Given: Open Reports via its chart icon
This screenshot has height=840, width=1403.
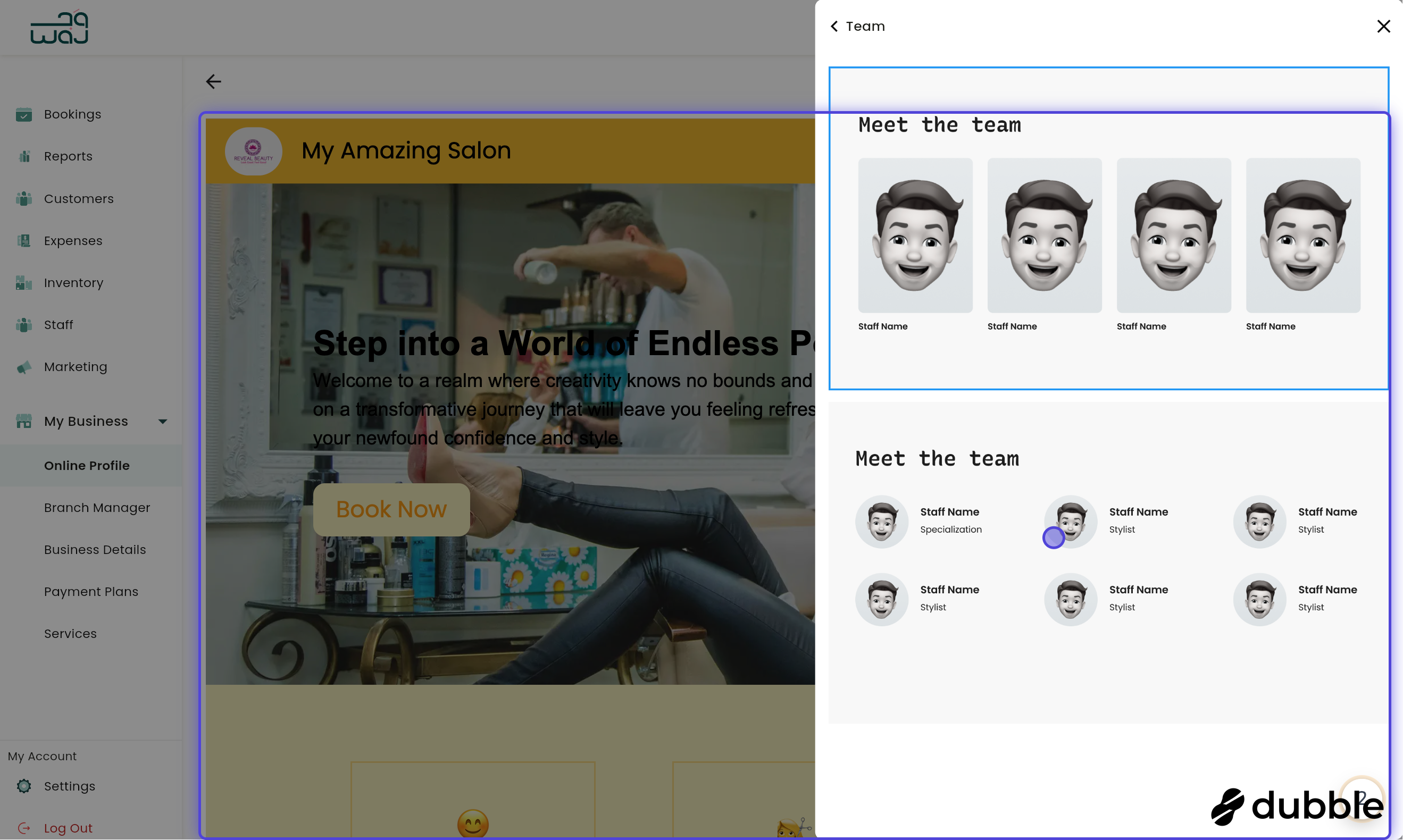Looking at the screenshot, I should pos(24,156).
